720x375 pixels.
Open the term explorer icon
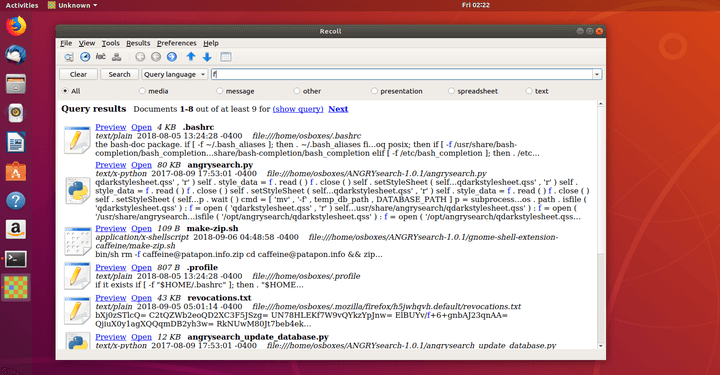click(101, 57)
